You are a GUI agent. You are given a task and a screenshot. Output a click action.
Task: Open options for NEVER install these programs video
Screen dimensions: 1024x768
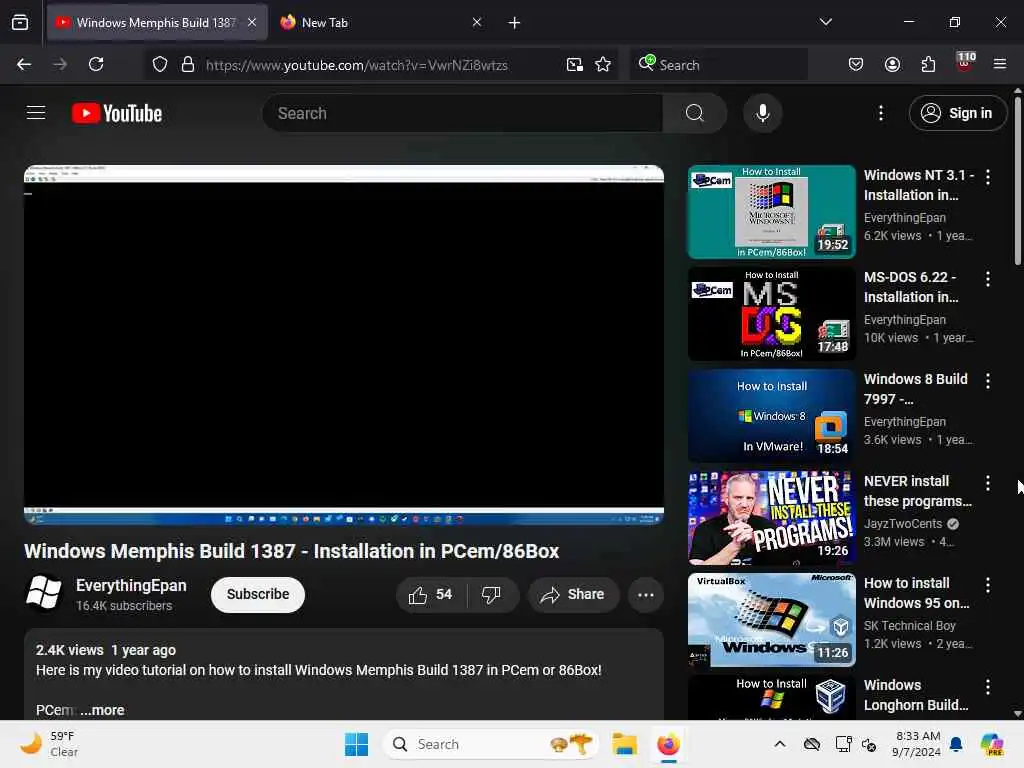coord(987,483)
